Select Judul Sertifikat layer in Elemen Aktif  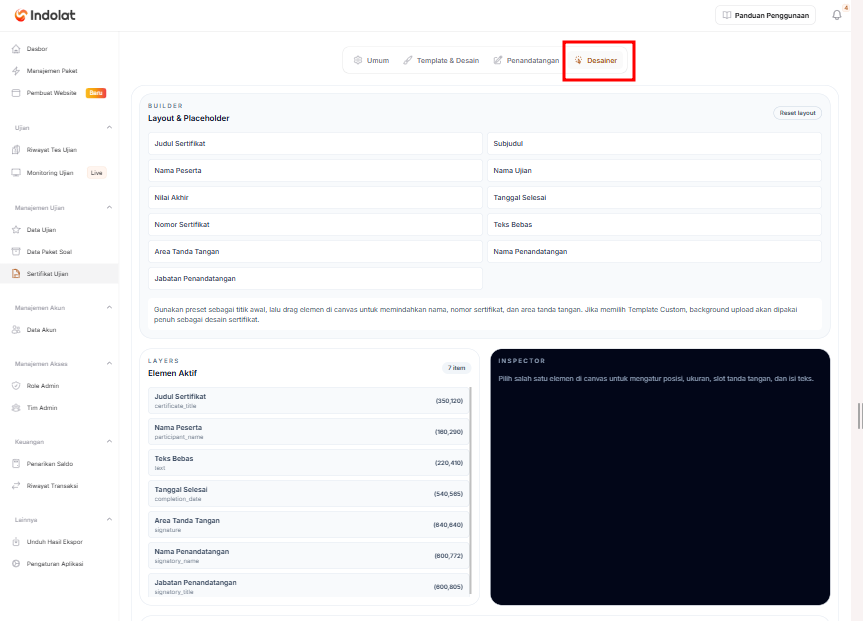click(308, 401)
